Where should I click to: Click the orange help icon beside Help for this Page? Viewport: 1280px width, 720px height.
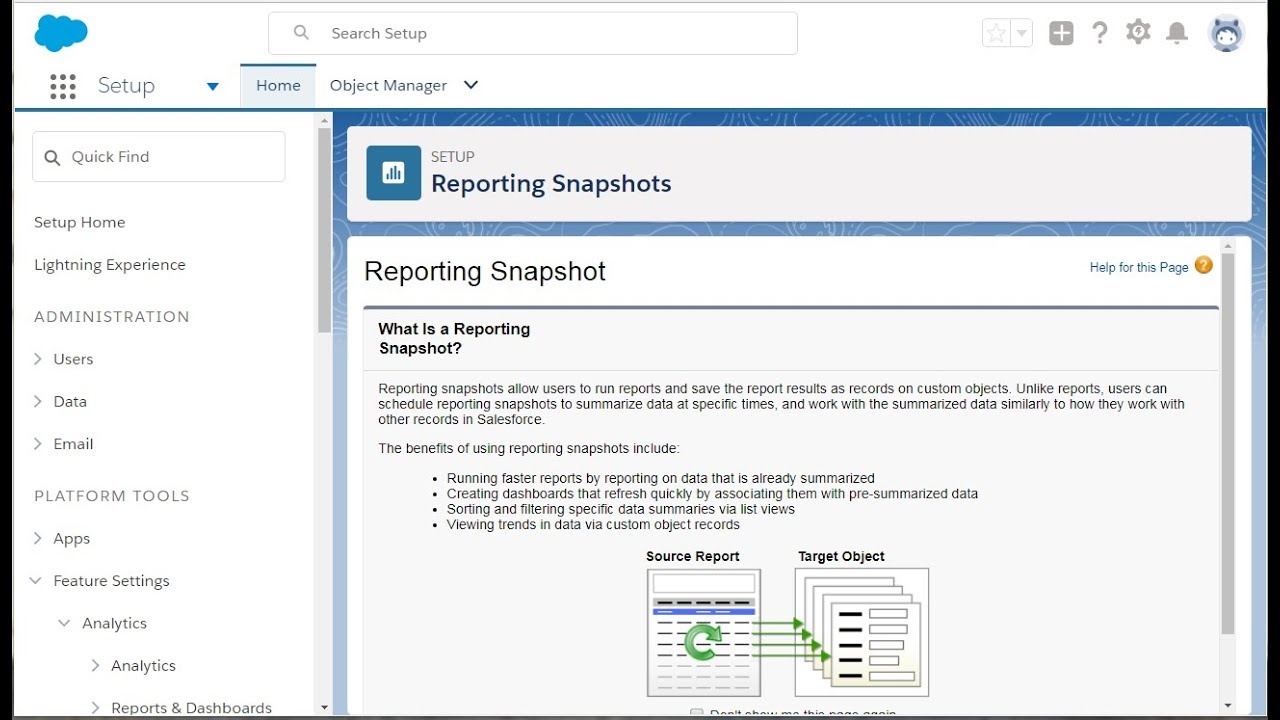click(1204, 265)
